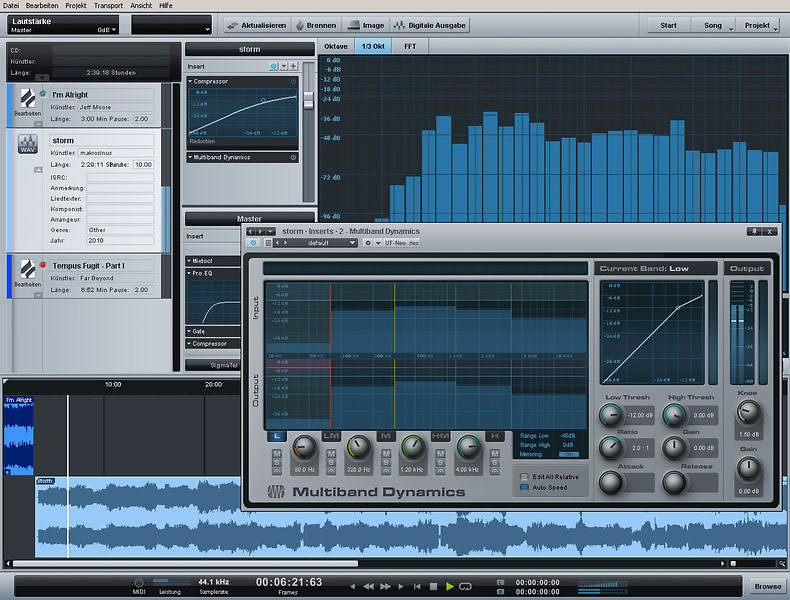The width and height of the screenshot is (790, 600).
Task: Expand the Gate master insert
Action: click(188, 331)
